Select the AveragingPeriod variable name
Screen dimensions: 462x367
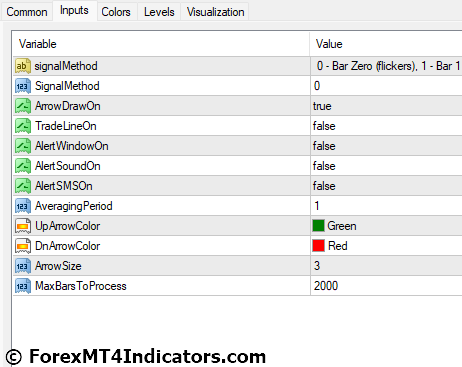coord(74,206)
